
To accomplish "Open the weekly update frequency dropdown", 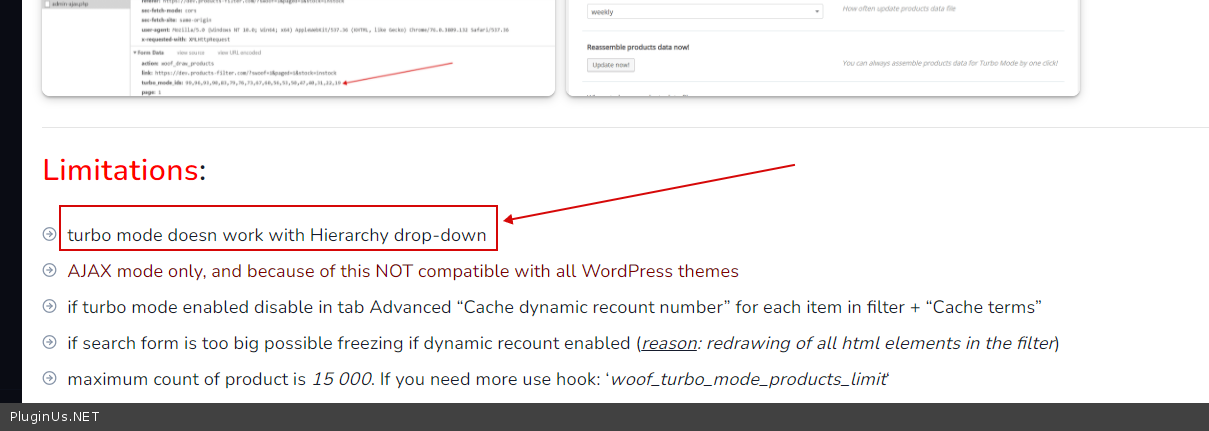I will click(x=704, y=12).
